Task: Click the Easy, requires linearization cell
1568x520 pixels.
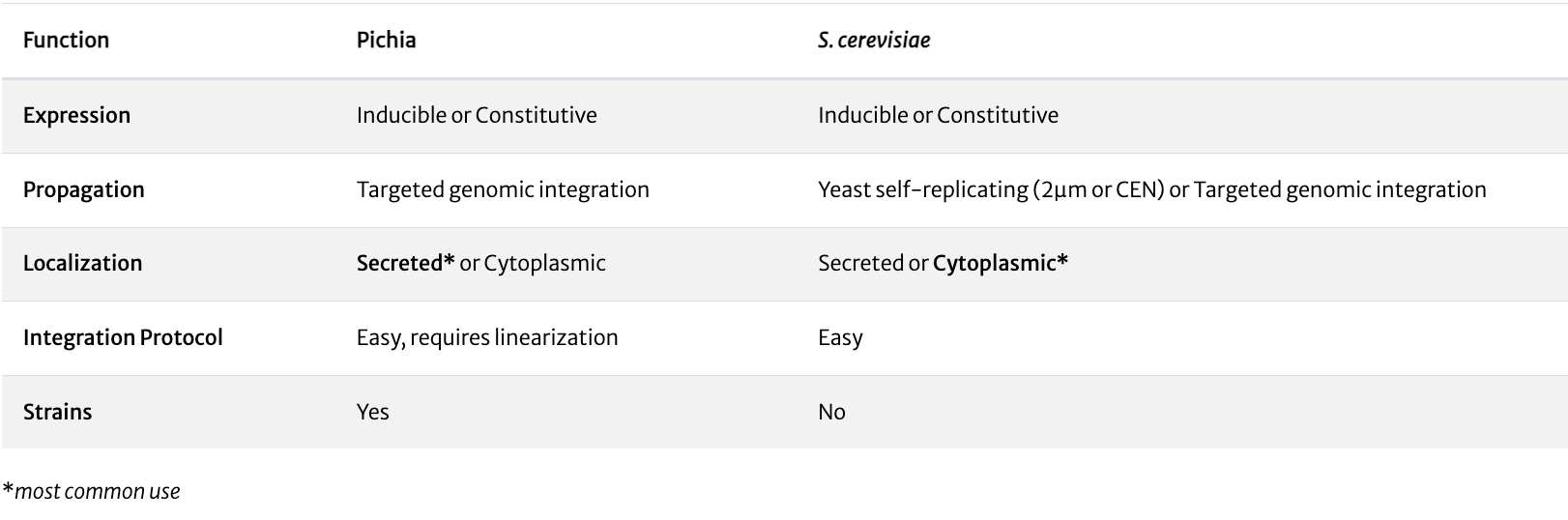Action: pyautogui.click(x=487, y=337)
